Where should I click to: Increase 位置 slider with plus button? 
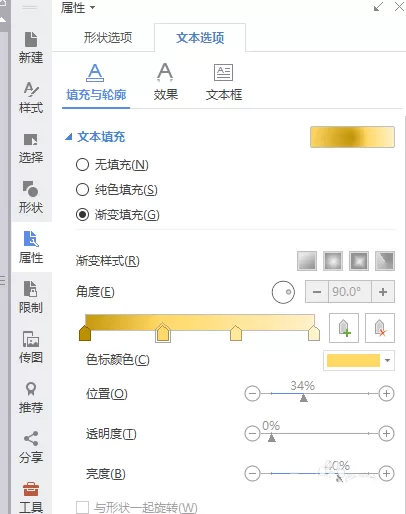[x=386, y=394]
